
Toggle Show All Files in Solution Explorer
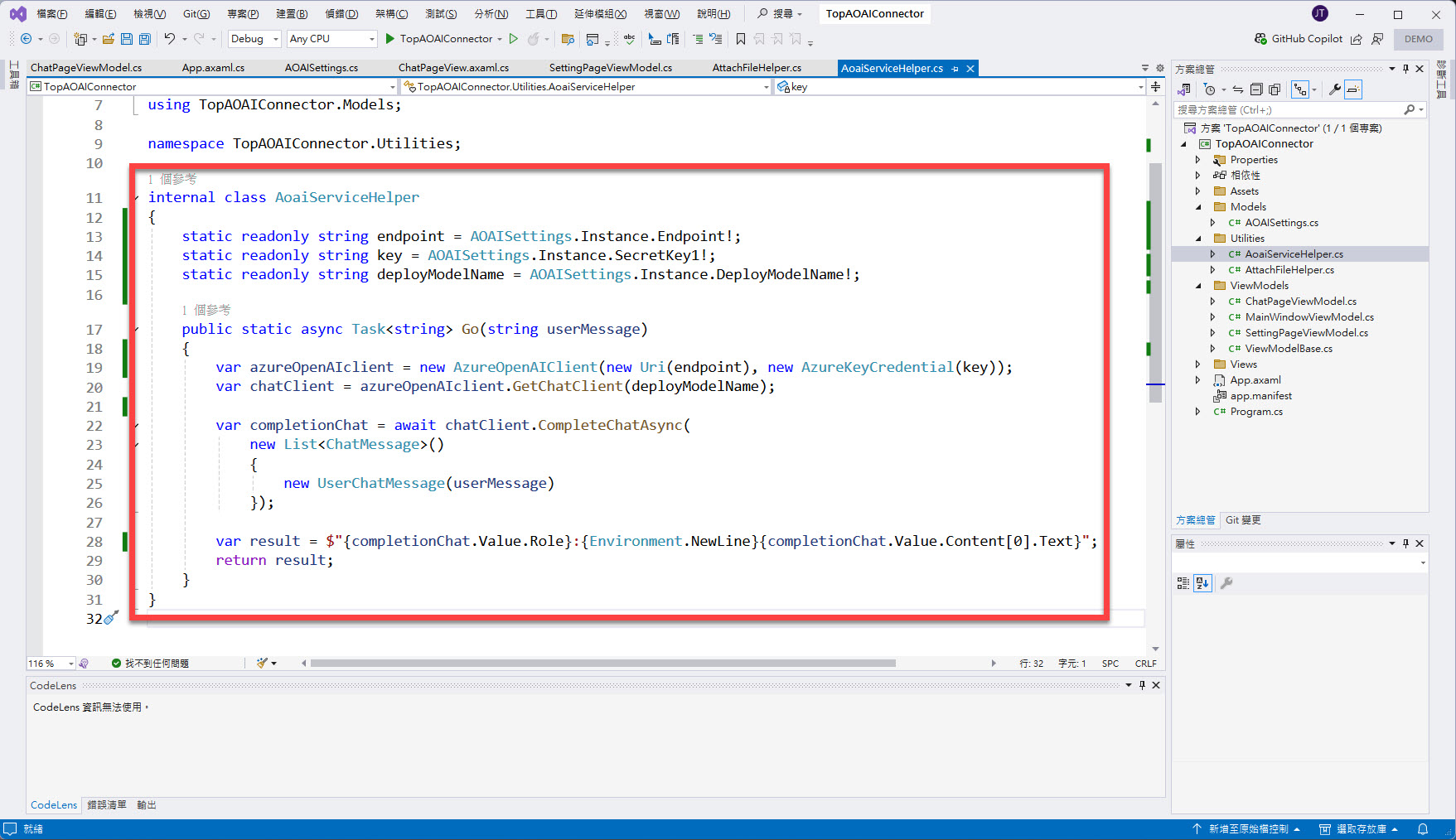pyautogui.click(x=1275, y=89)
